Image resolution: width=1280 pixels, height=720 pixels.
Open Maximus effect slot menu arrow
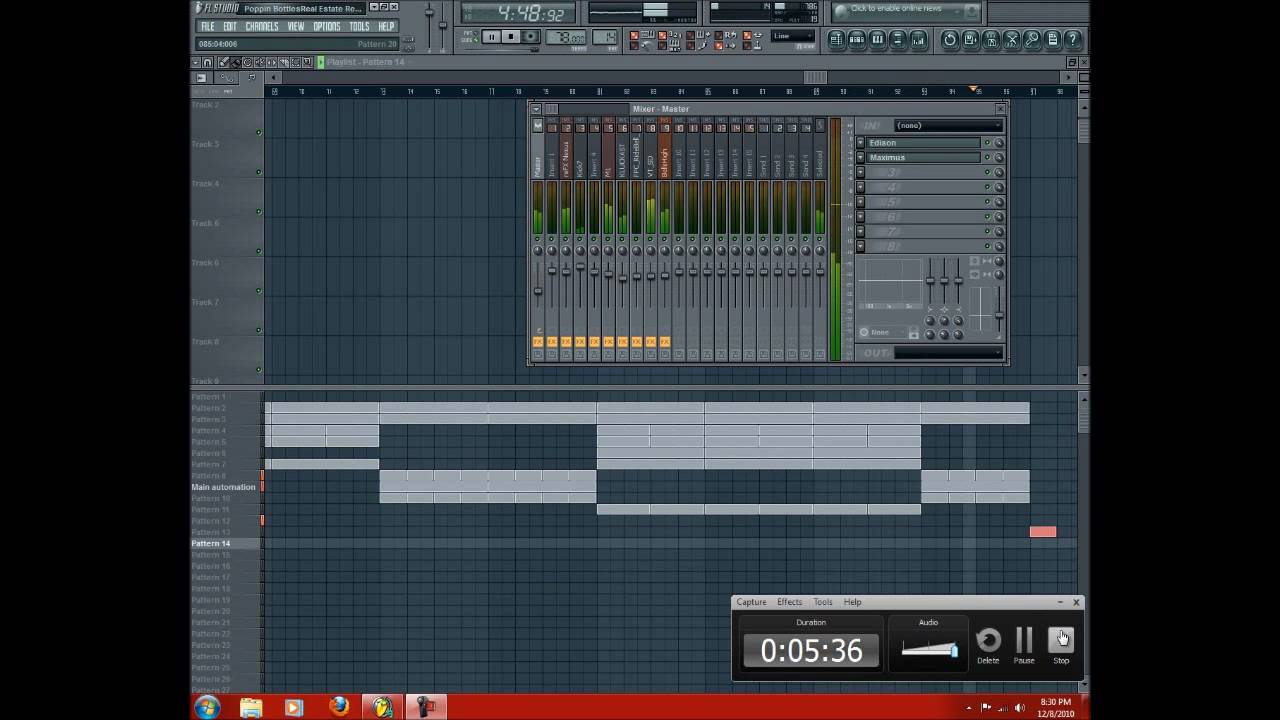tap(861, 157)
